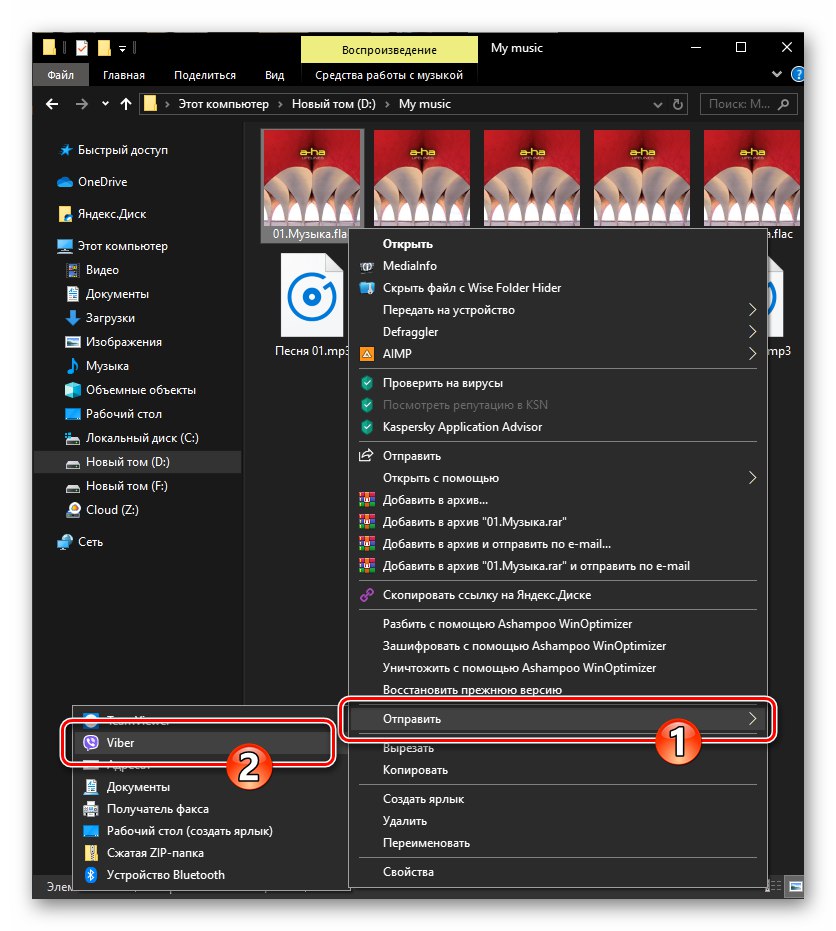Expand Открыть с помощью submenu arrow
The width and height of the screenshot is (836, 931).
click(752, 478)
